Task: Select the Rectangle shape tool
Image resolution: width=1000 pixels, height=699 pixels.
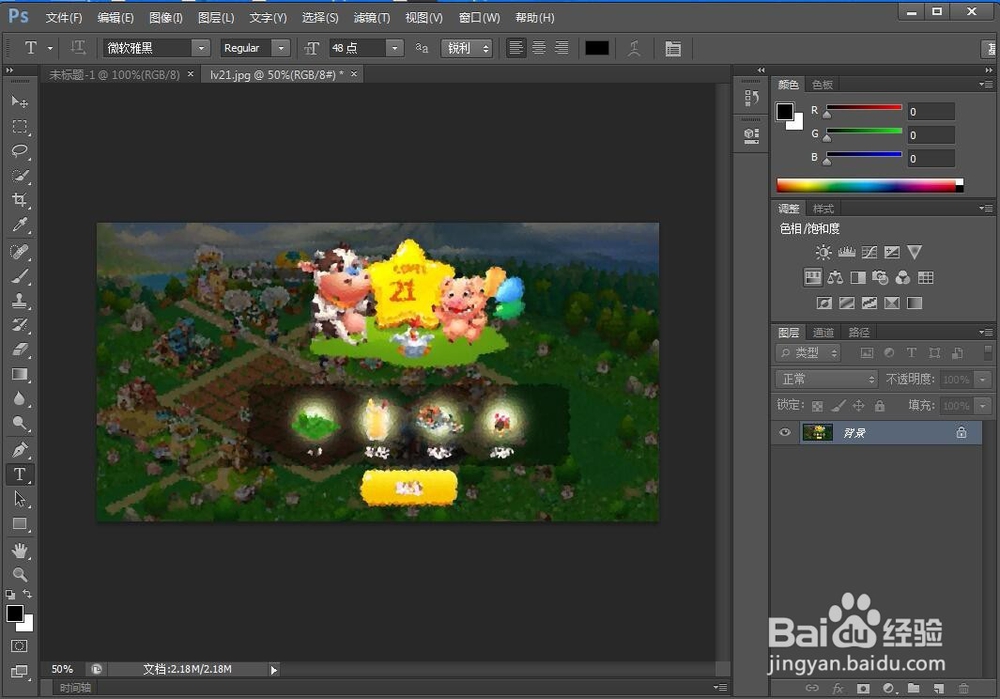Action: (20, 524)
